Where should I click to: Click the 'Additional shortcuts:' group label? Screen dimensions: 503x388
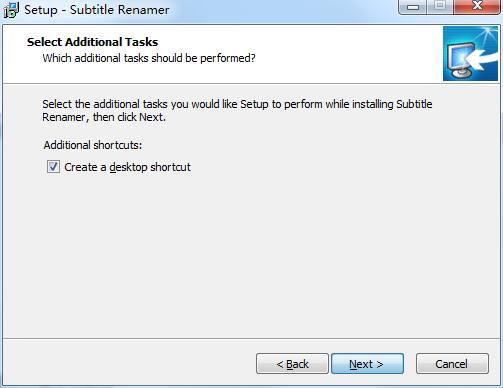tap(93, 145)
